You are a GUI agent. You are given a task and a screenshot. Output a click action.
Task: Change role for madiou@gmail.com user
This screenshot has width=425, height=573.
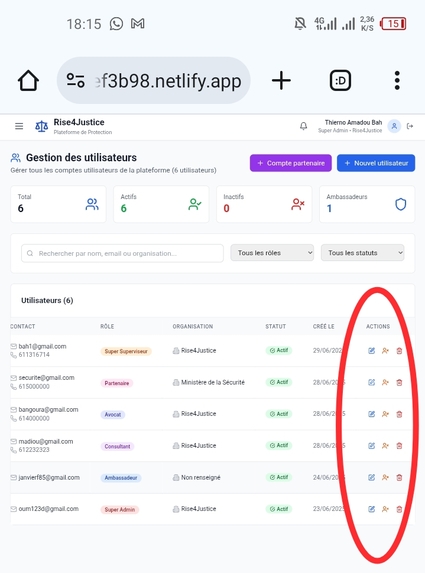[385, 446]
